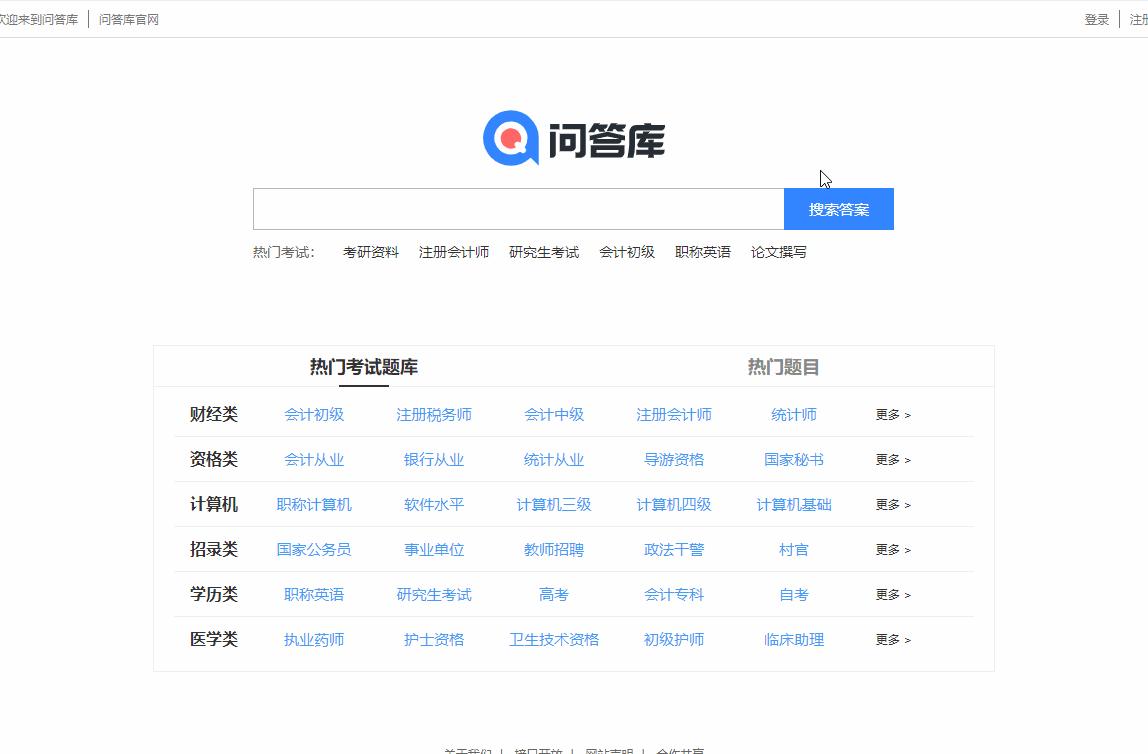Open the 考研资料 hot exam link
The height and width of the screenshot is (754, 1148).
pyautogui.click(x=368, y=252)
